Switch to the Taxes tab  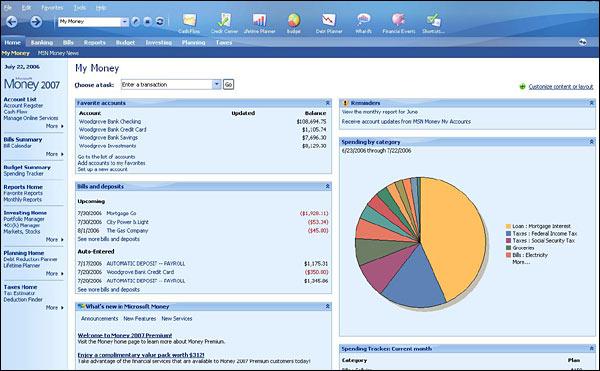[x=224, y=42]
